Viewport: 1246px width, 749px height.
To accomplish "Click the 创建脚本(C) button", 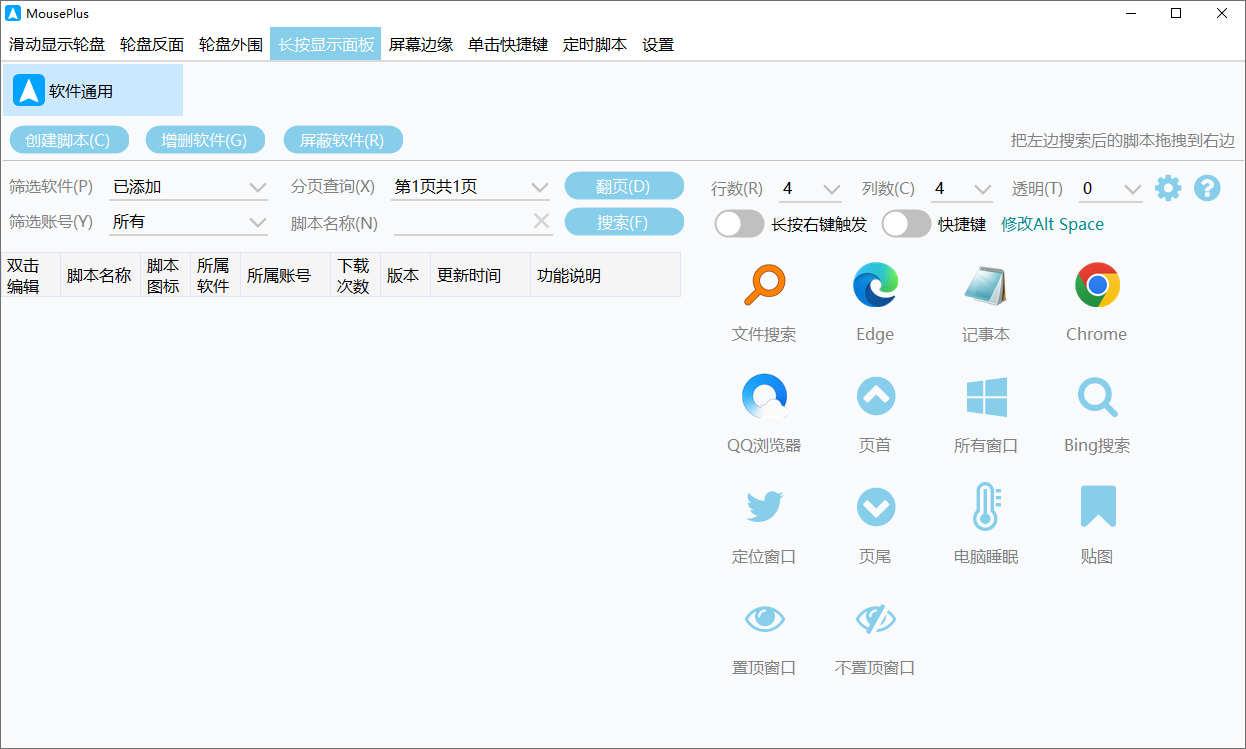I will [69, 139].
